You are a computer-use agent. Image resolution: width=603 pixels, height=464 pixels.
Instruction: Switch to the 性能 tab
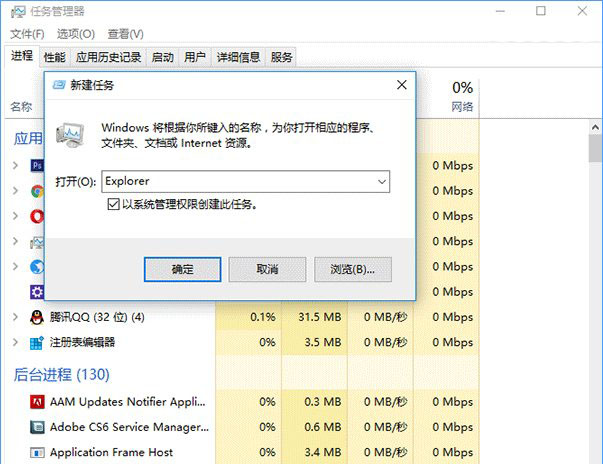coord(54,57)
